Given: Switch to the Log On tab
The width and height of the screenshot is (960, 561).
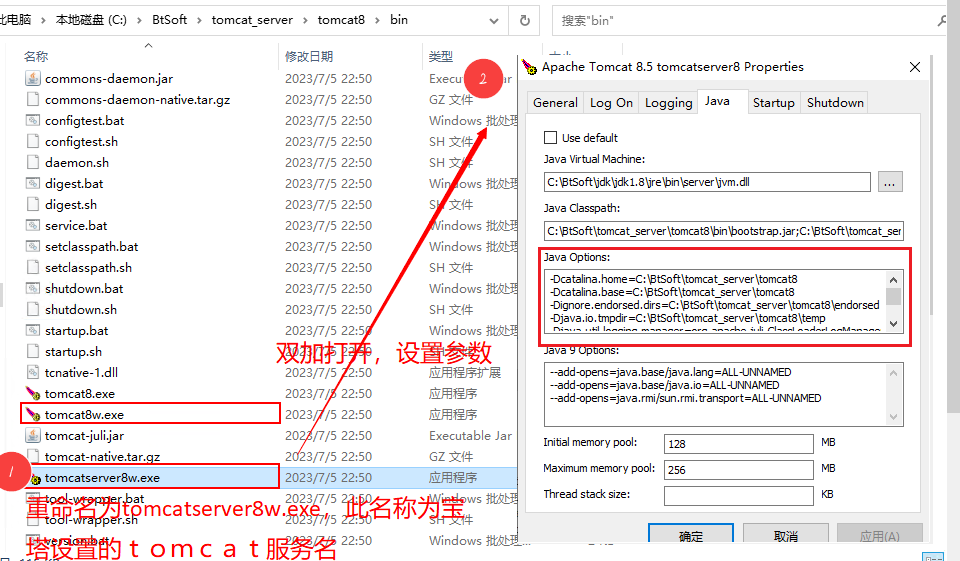Looking at the screenshot, I should tap(611, 103).
